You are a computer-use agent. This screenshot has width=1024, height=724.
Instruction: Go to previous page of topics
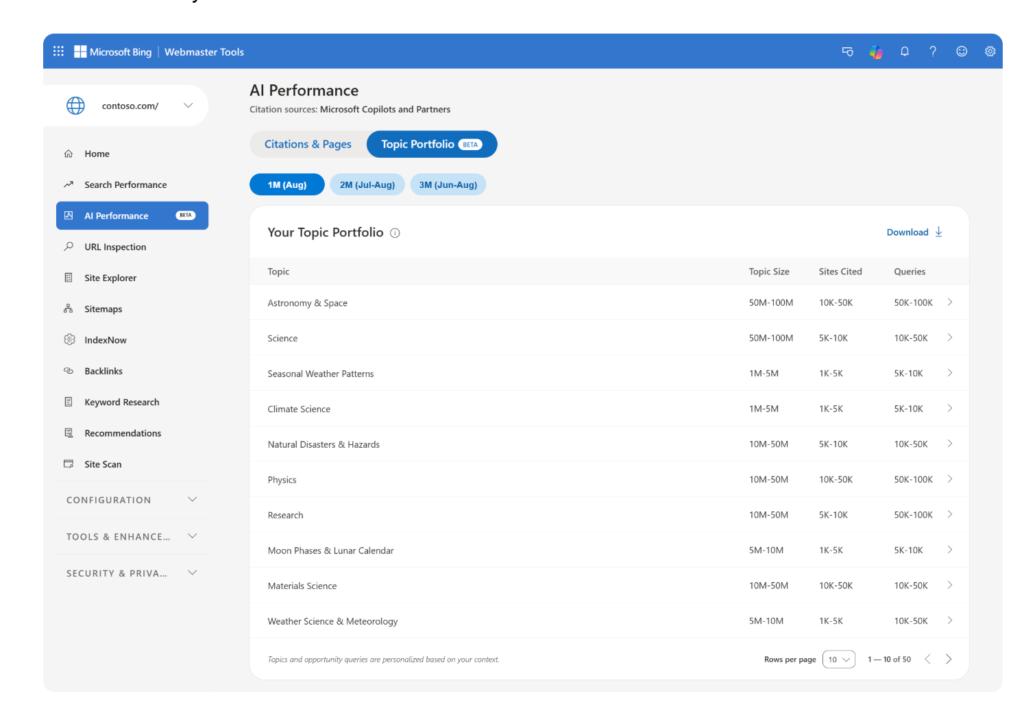point(927,659)
